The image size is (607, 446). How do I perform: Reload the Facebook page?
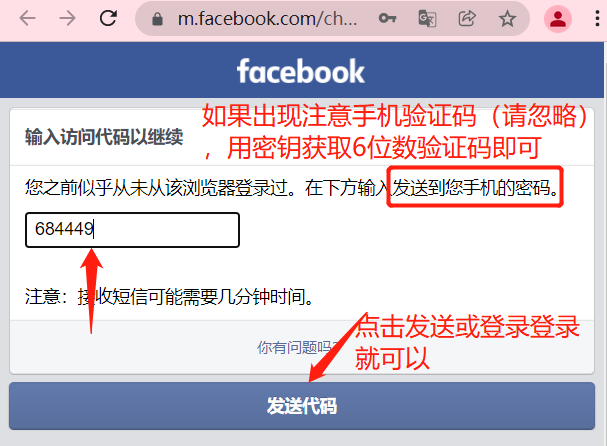[108, 18]
